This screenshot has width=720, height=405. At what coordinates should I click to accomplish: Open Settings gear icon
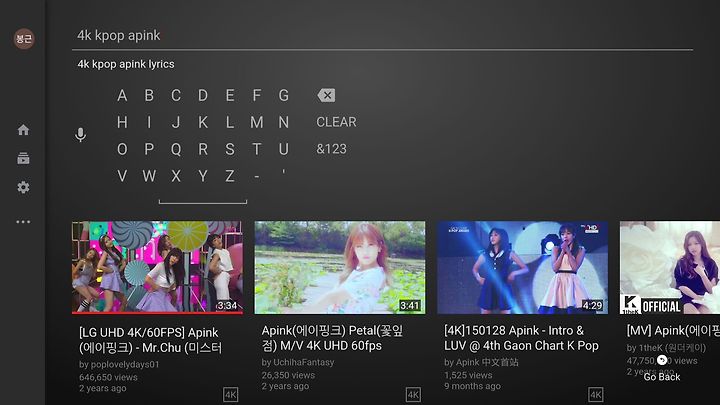point(23,187)
